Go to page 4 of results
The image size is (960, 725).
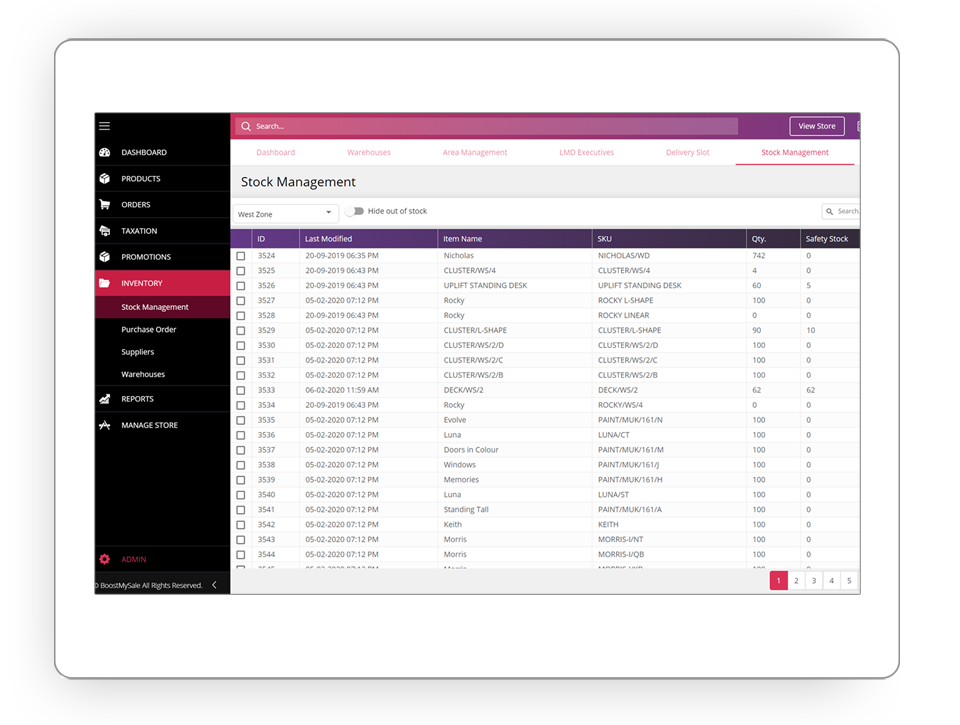[831, 580]
